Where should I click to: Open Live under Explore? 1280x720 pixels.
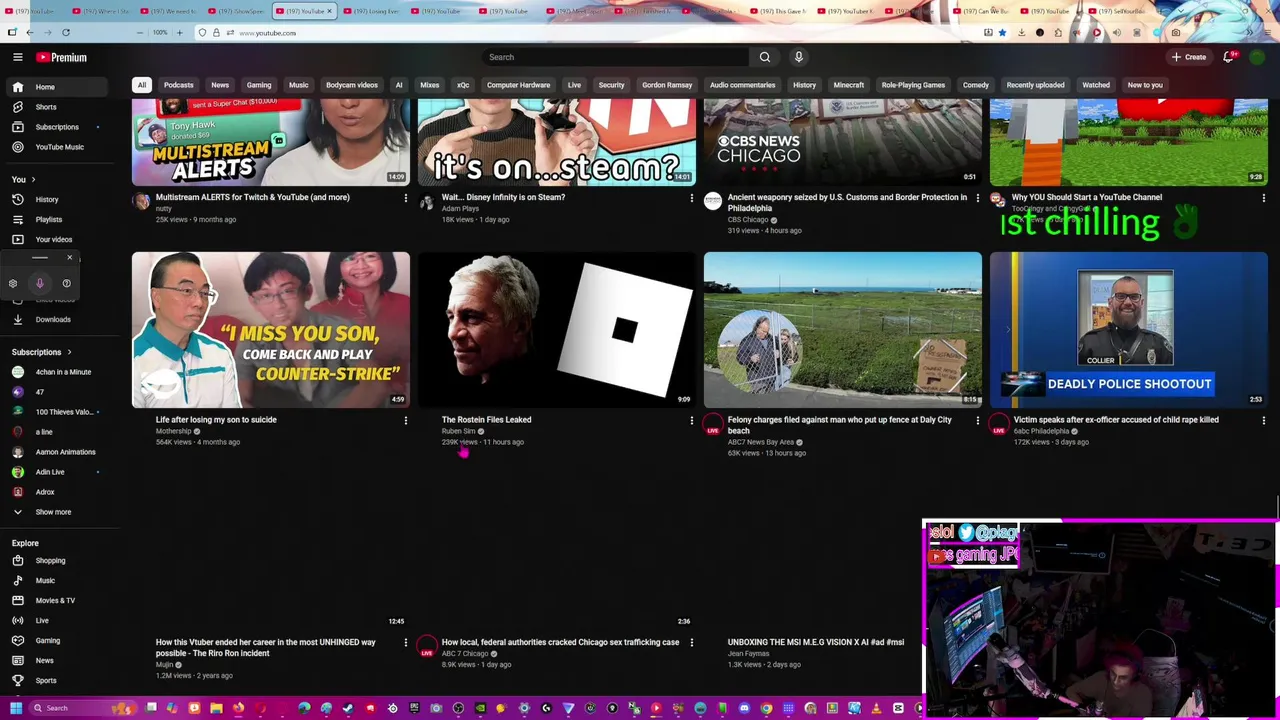coord(56,620)
